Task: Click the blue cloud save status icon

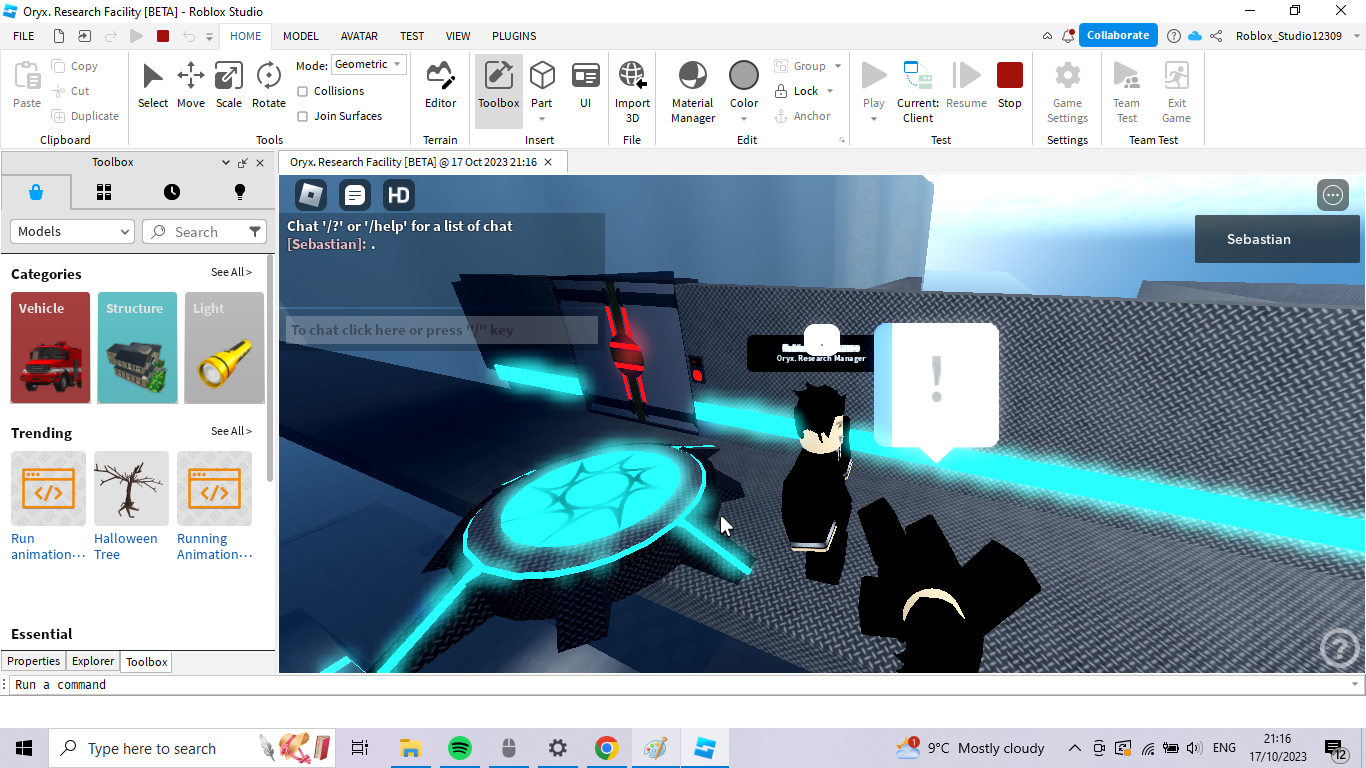Action: pyautogui.click(x=1195, y=36)
